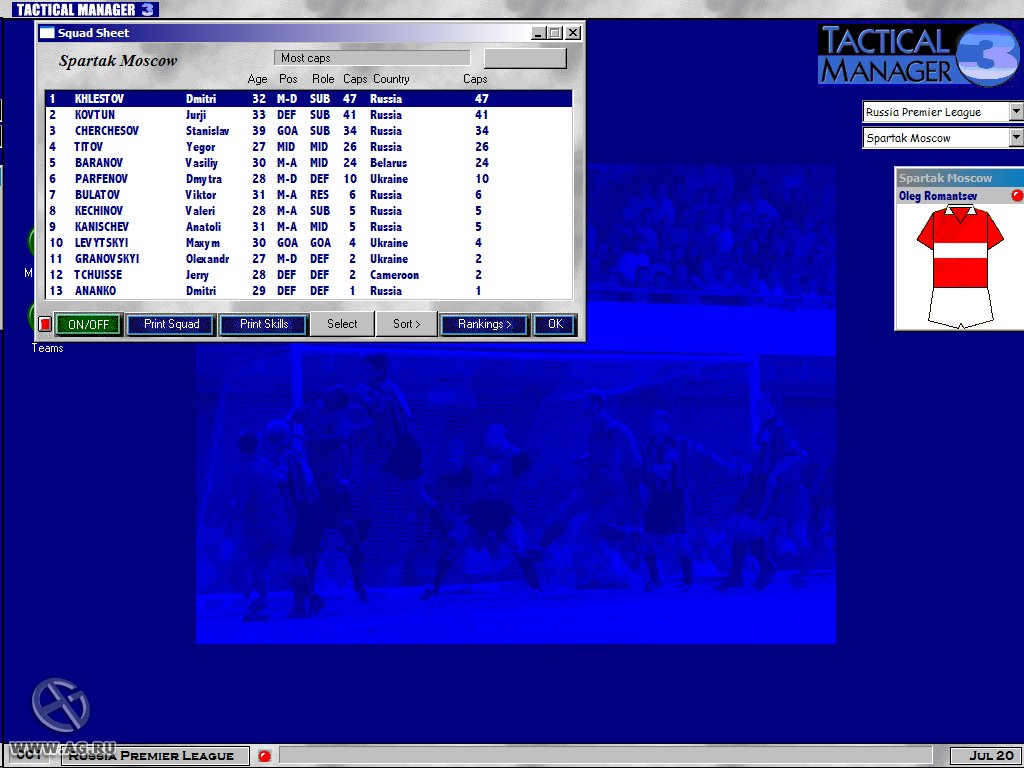This screenshot has width=1024, height=768.
Task: Click Belarus in the BARANOV row
Action: pyautogui.click(x=389, y=163)
